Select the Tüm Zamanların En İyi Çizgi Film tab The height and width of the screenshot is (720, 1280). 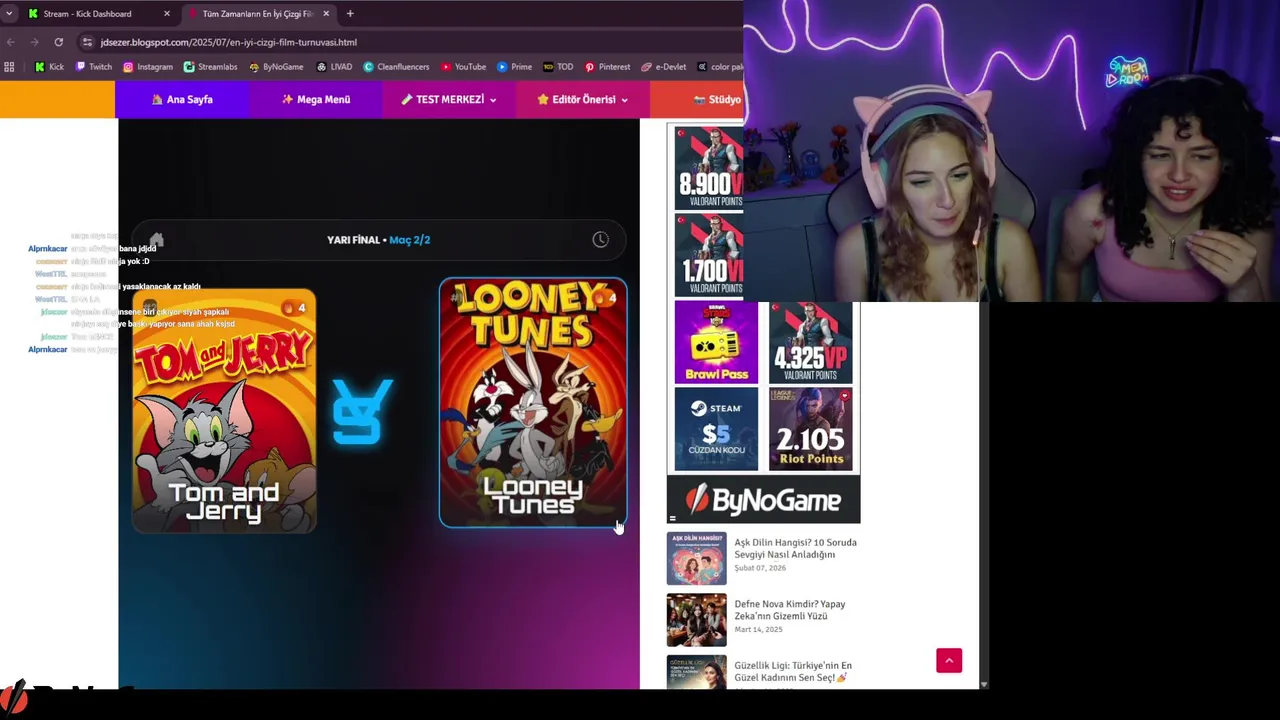[x=258, y=14]
